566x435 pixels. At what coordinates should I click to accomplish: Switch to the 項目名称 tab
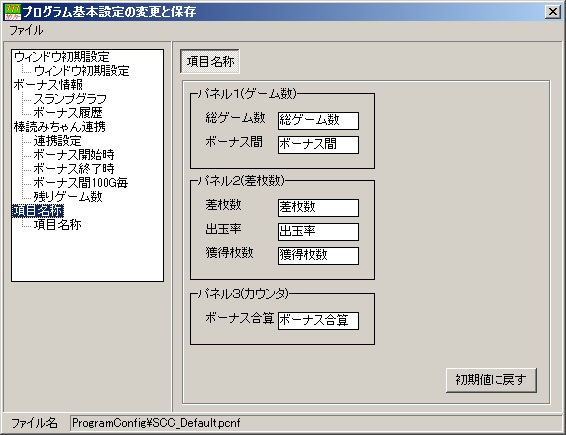coord(210,62)
